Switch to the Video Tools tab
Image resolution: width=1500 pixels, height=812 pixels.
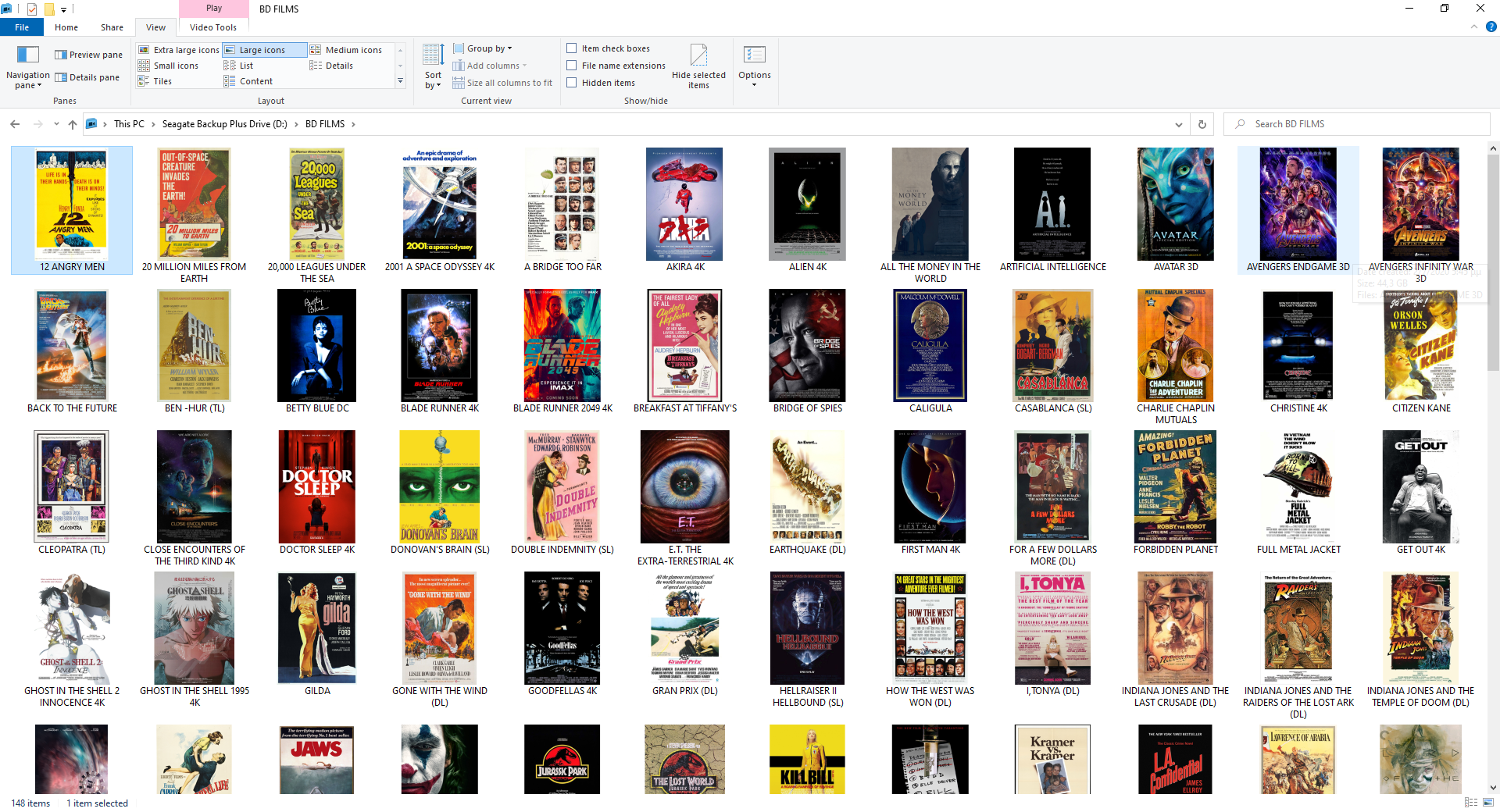[213, 27]
